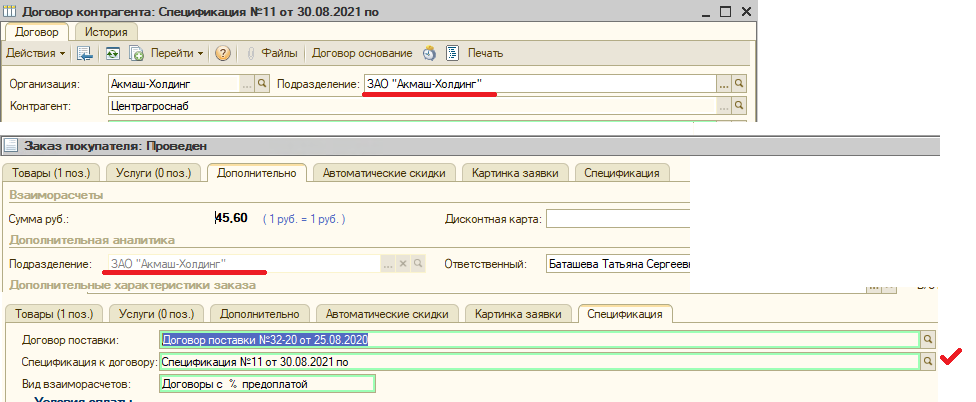976x402 pixels.
Task: Open Спецификация к договору via magnifier icon
Action: click(x=927, y=361)
